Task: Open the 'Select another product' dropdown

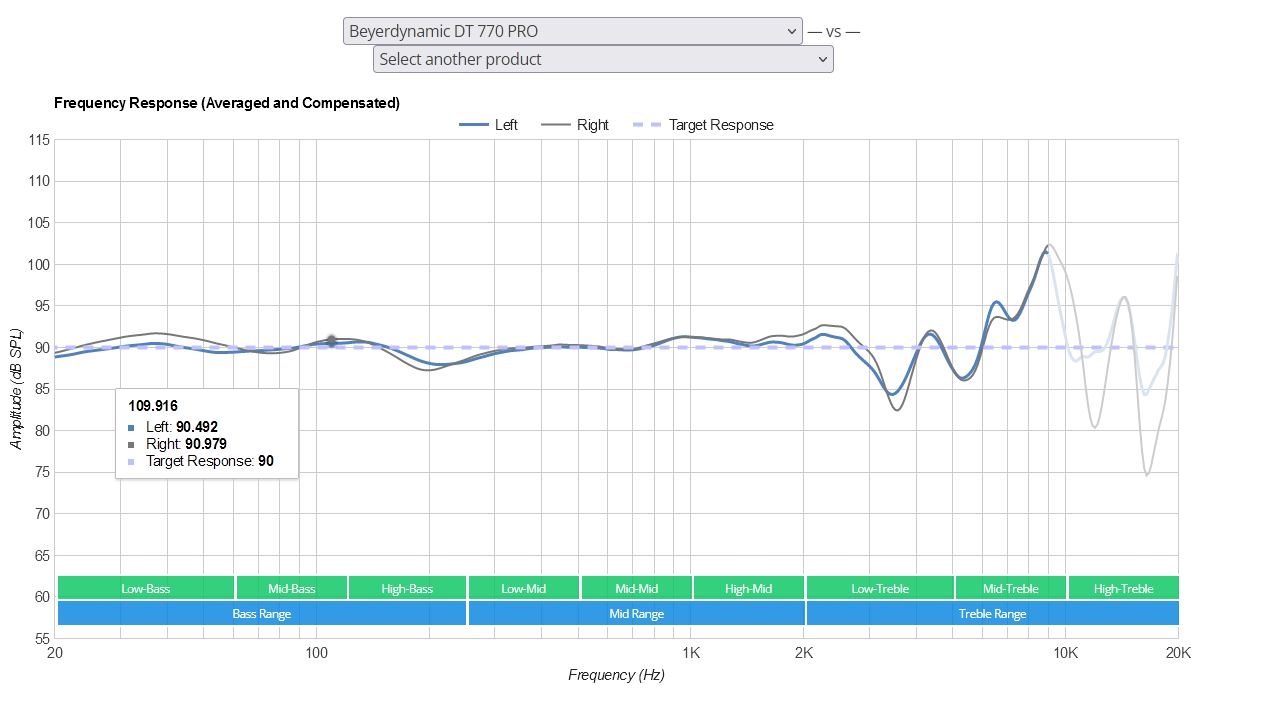Action: (603, 59)
